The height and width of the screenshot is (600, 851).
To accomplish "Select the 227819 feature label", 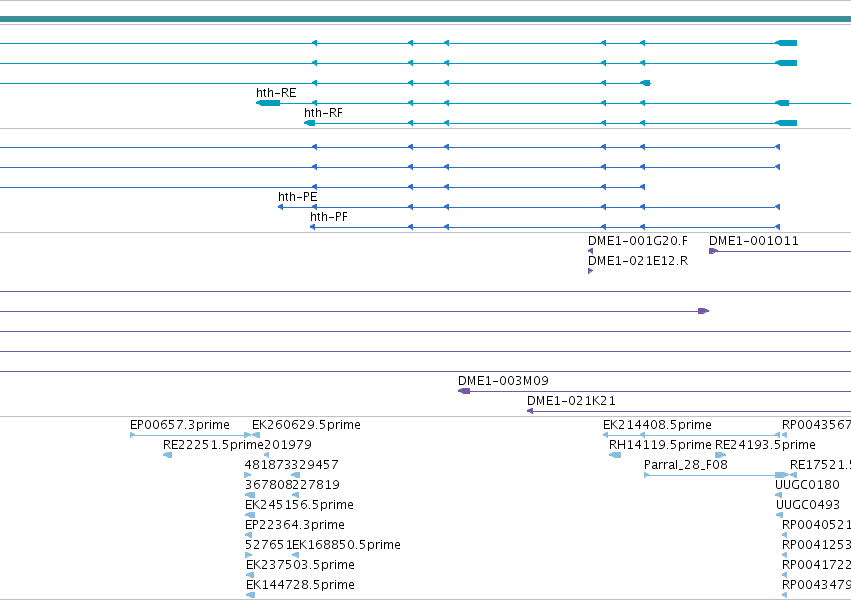I will [316, 485].
